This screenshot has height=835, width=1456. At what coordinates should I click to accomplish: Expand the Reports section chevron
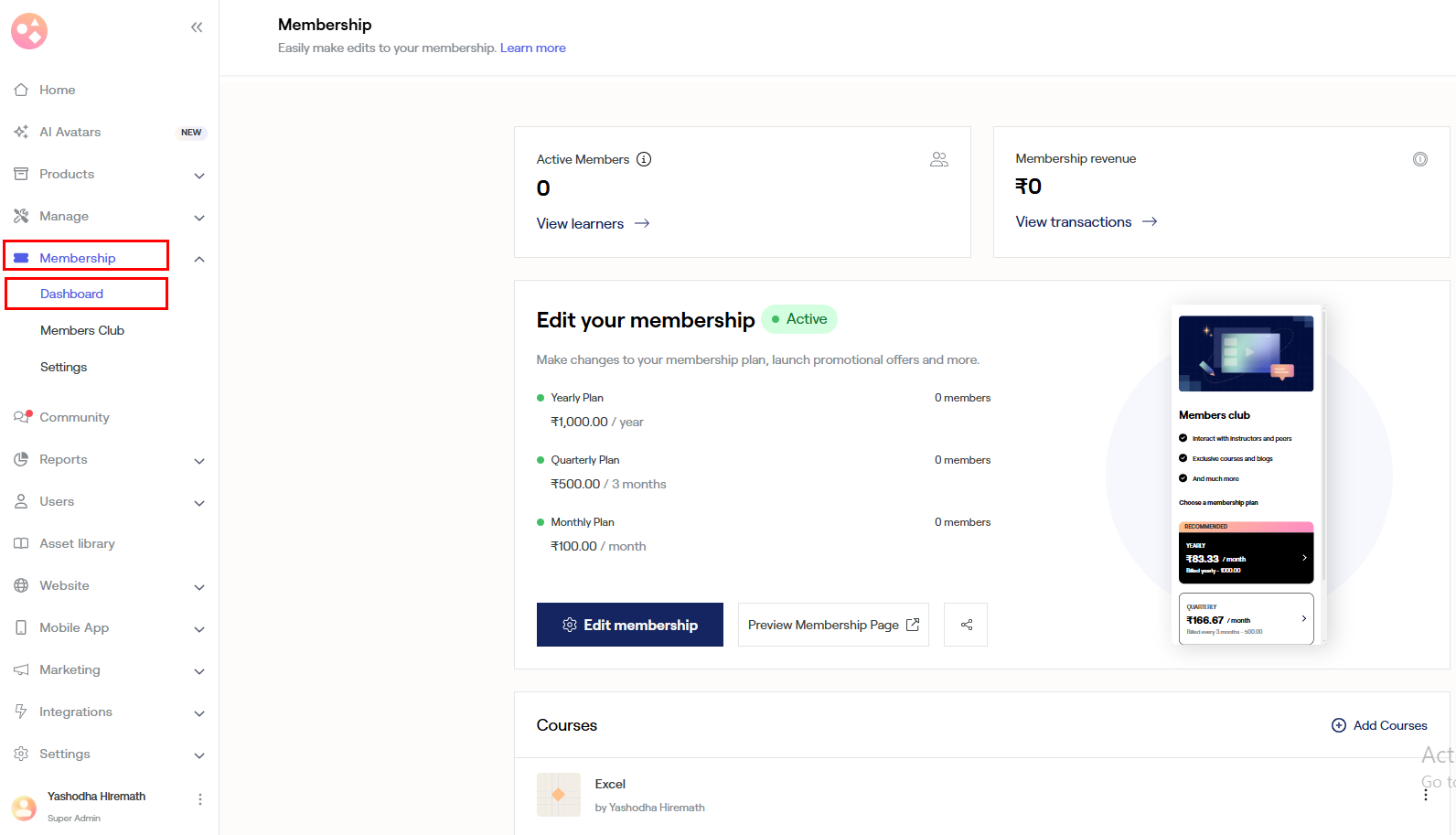tap(198, 460)
